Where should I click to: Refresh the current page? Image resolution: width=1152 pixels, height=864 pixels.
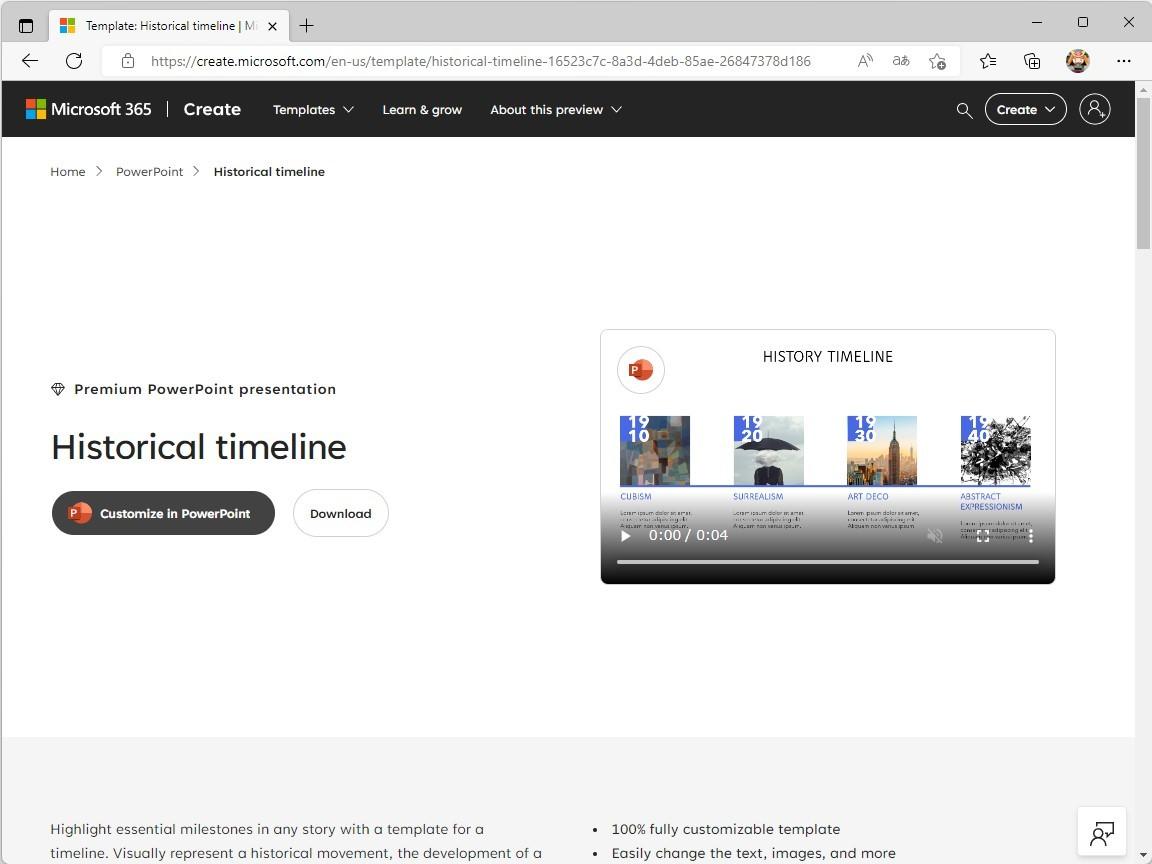click(x=74, y=61)
